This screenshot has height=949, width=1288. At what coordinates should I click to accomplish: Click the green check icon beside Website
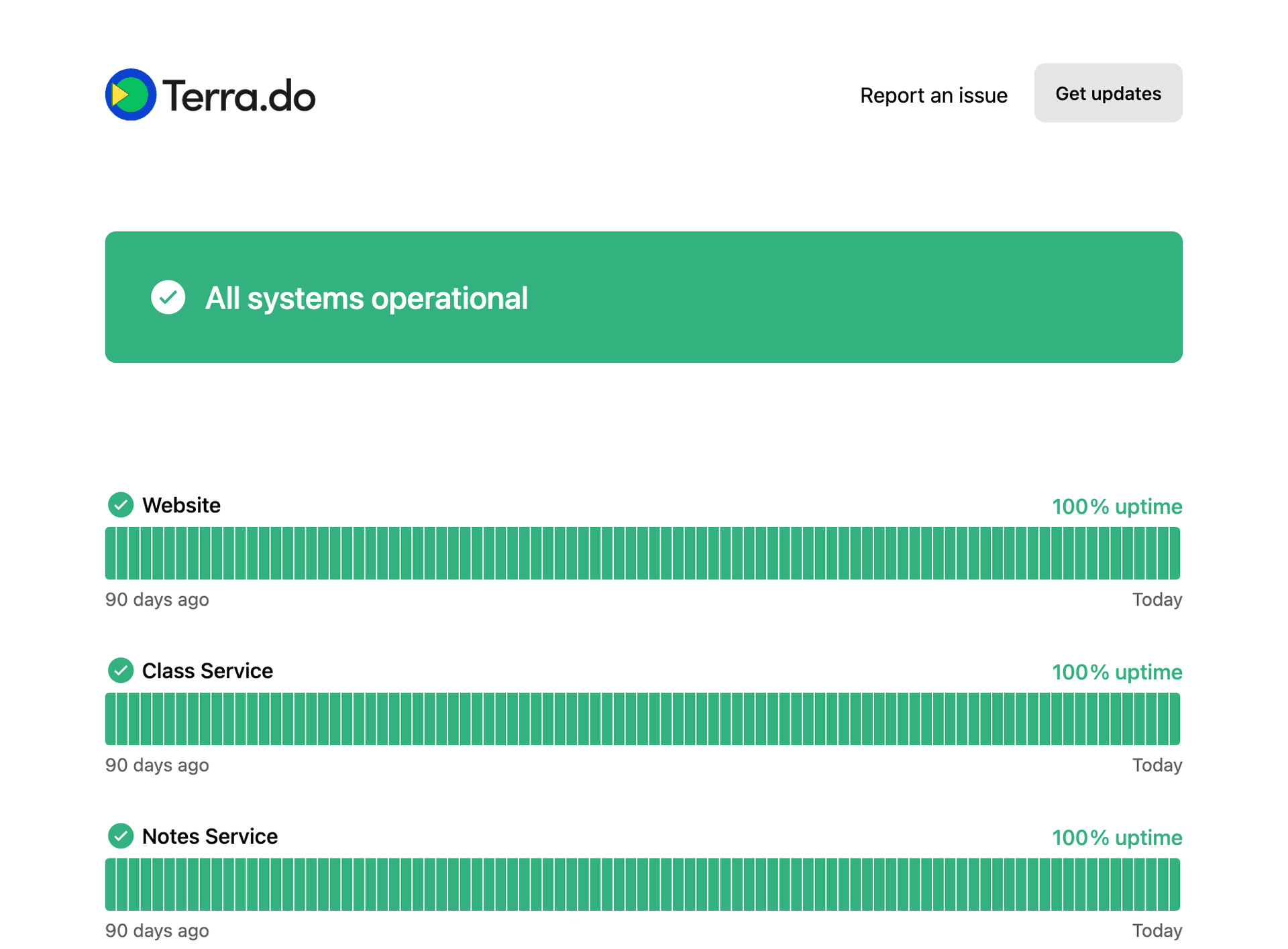121,505
